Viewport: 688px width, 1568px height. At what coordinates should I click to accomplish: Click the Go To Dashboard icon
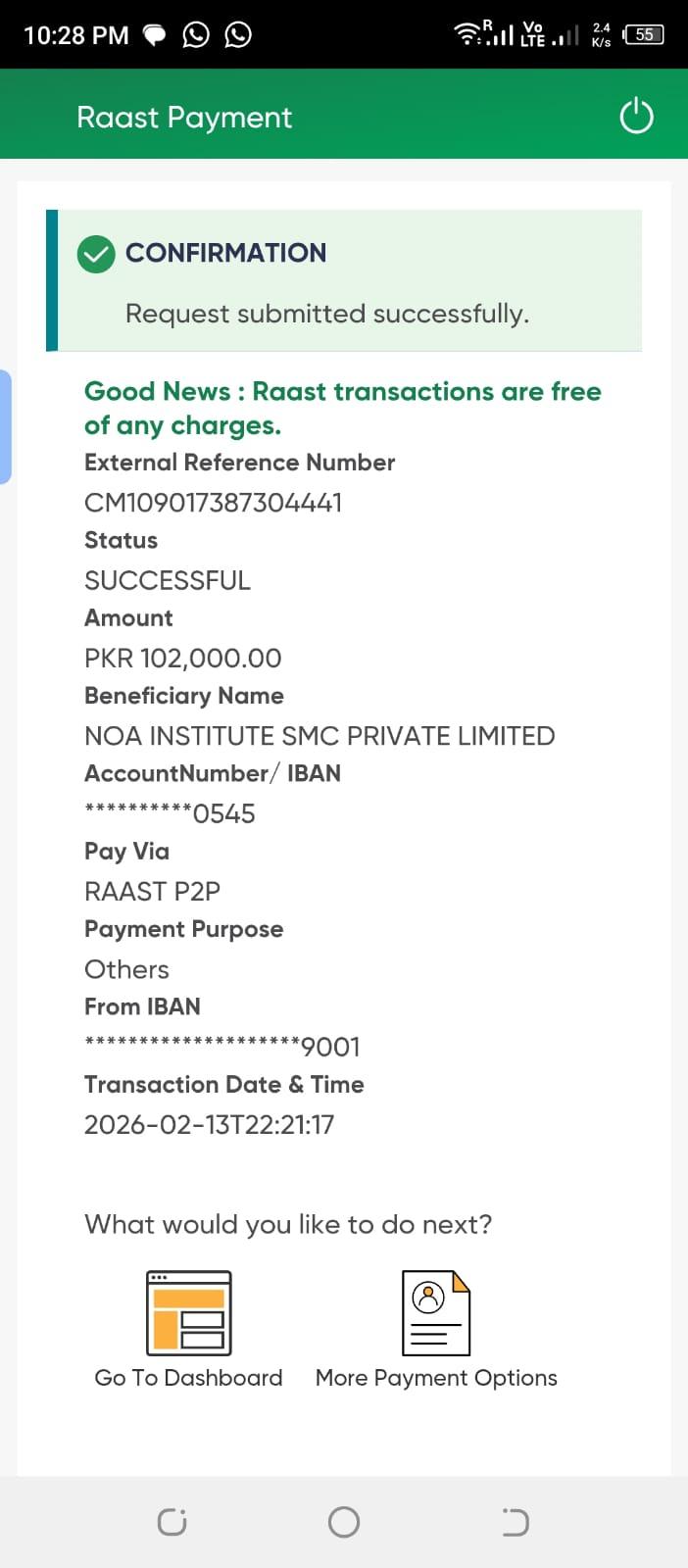tap(188, 1312)
